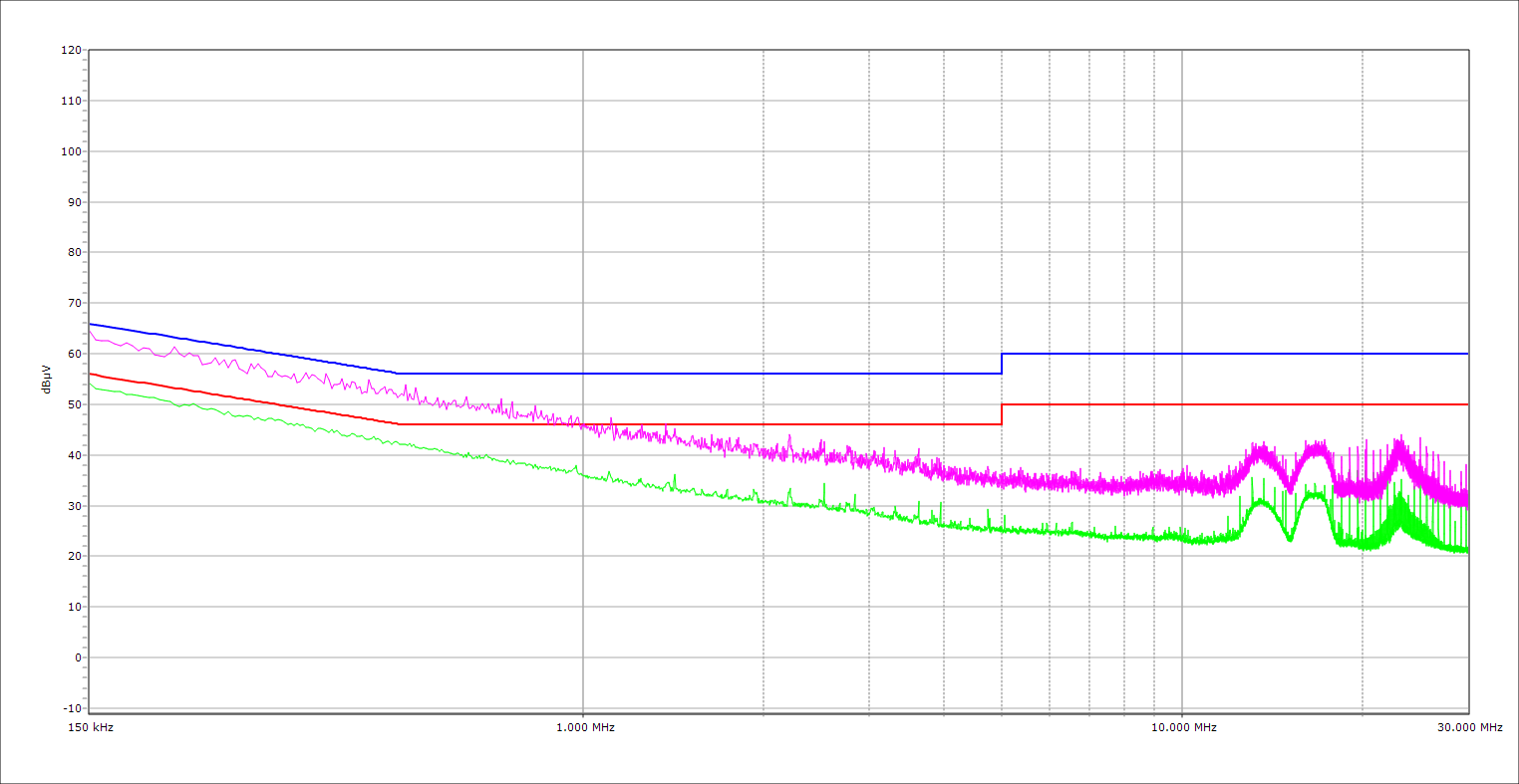Click the red limit line's left starting point
This screenshot has height=784, width=1519.
90,374
